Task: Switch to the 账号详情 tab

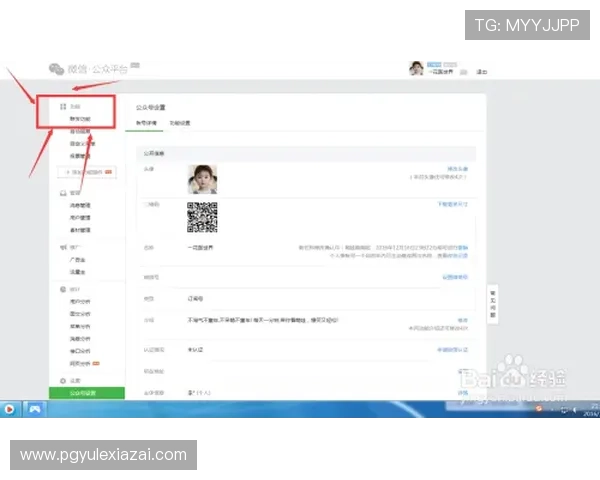Action: pyautogui.click(x=146, y=123)
